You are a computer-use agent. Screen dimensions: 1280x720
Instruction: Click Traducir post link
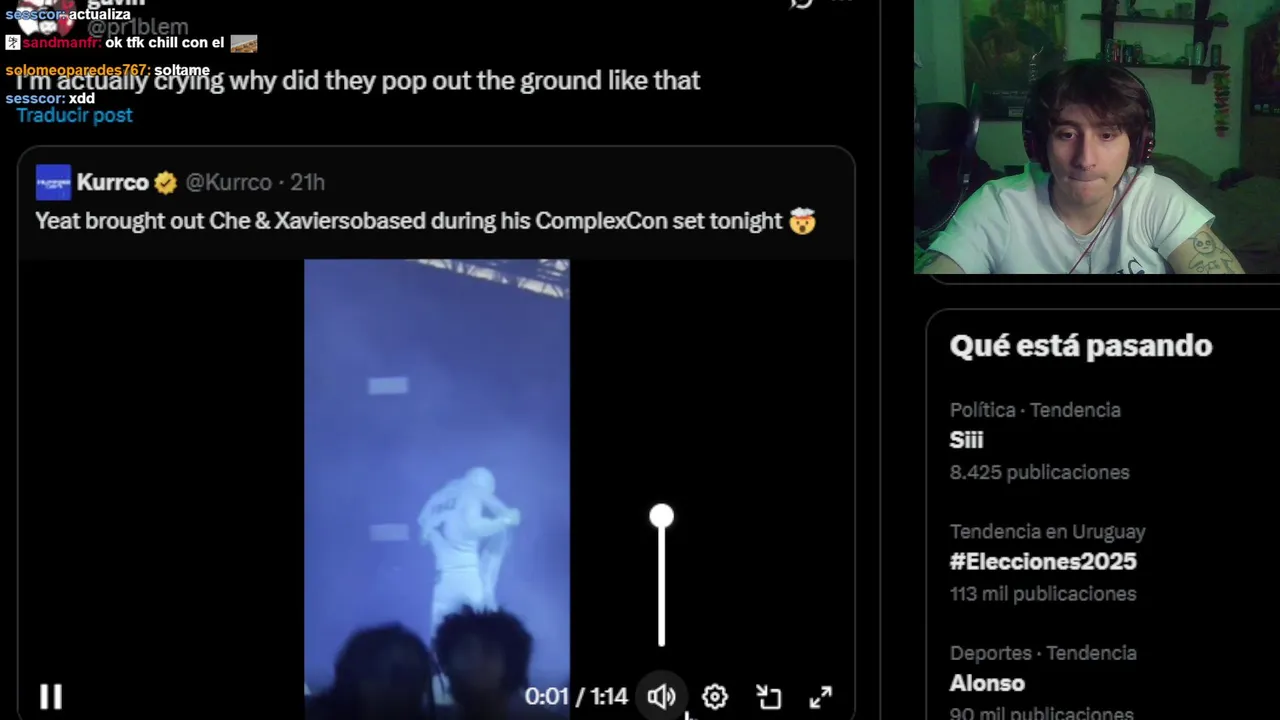[x=74, y=115]
